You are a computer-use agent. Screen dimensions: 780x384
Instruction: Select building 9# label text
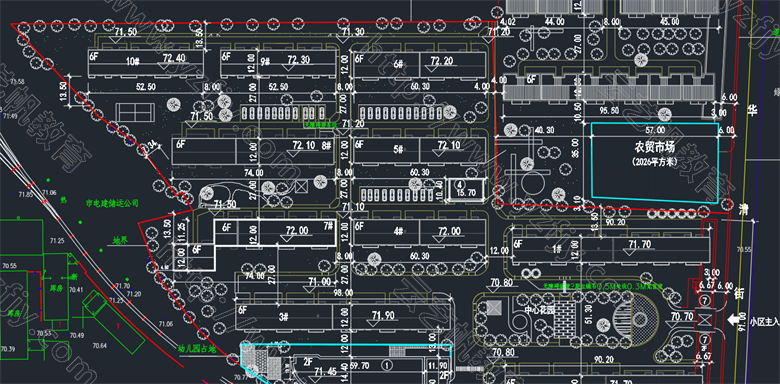[x=265, y=62]
